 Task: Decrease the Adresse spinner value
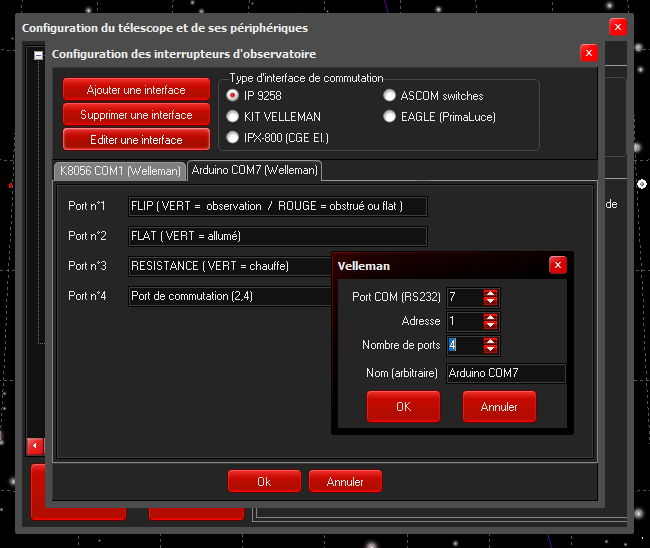490,325
